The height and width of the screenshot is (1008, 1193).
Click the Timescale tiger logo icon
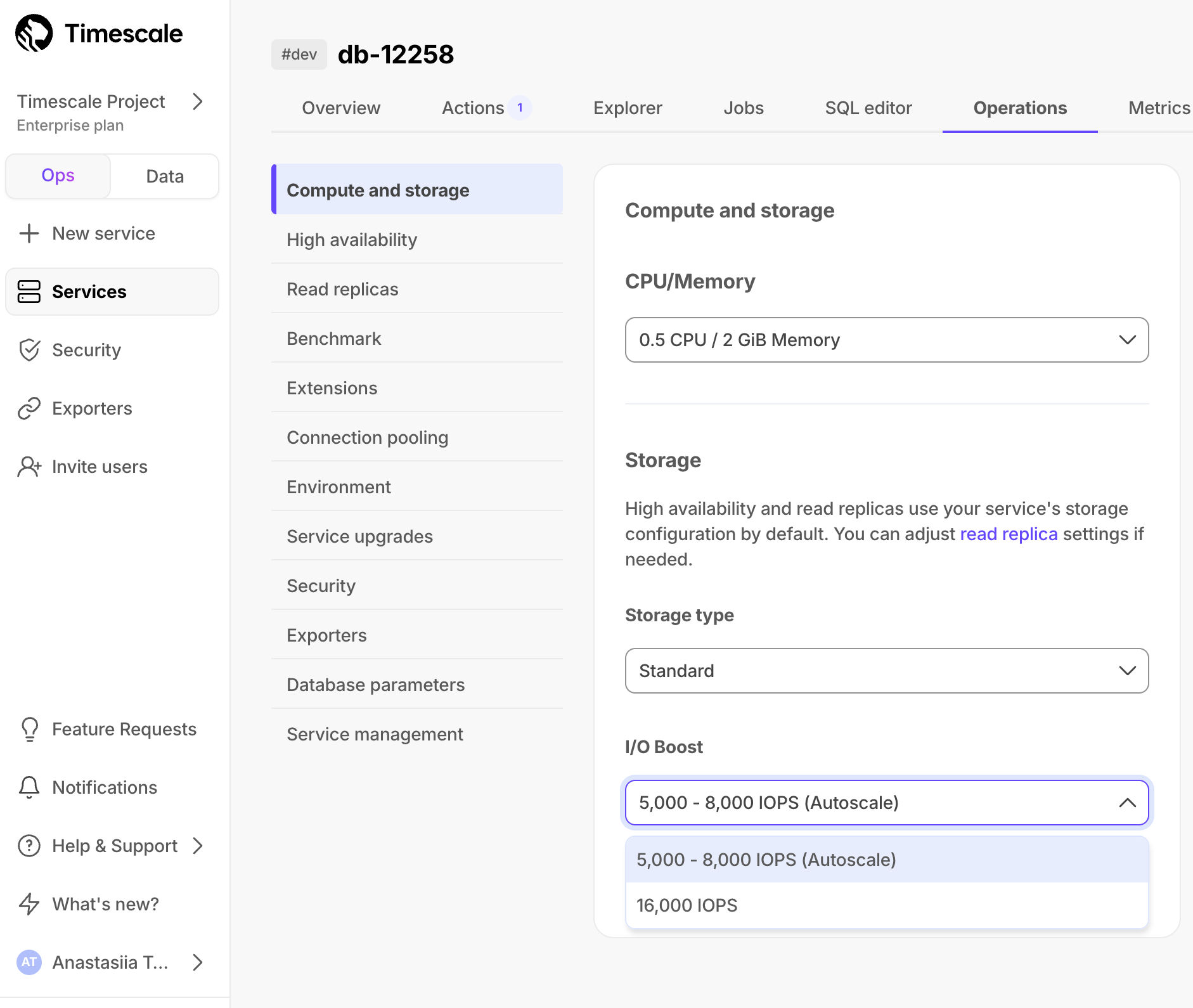34,33
